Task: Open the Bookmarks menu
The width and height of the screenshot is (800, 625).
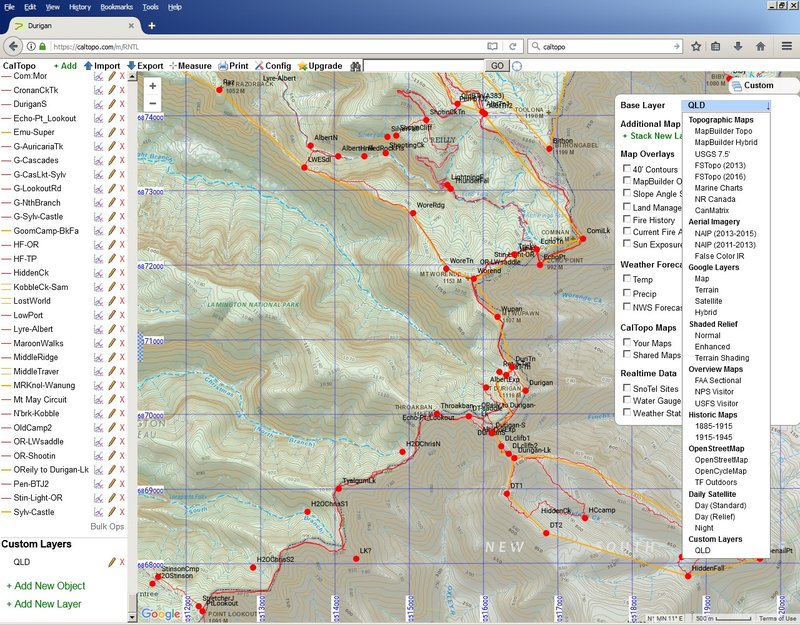Action: (116, 7)
